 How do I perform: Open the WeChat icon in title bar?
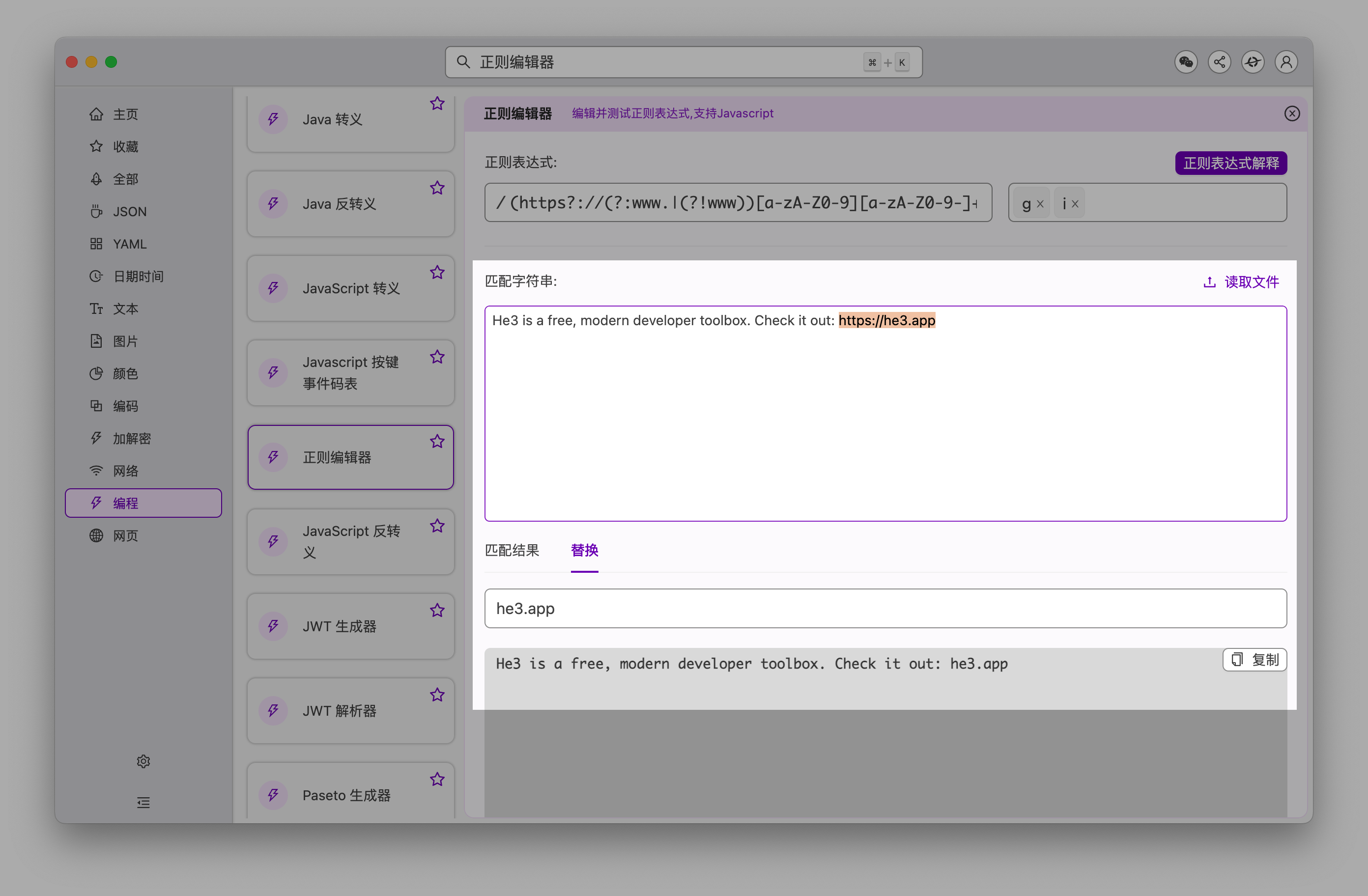[x=1186, y=62]
